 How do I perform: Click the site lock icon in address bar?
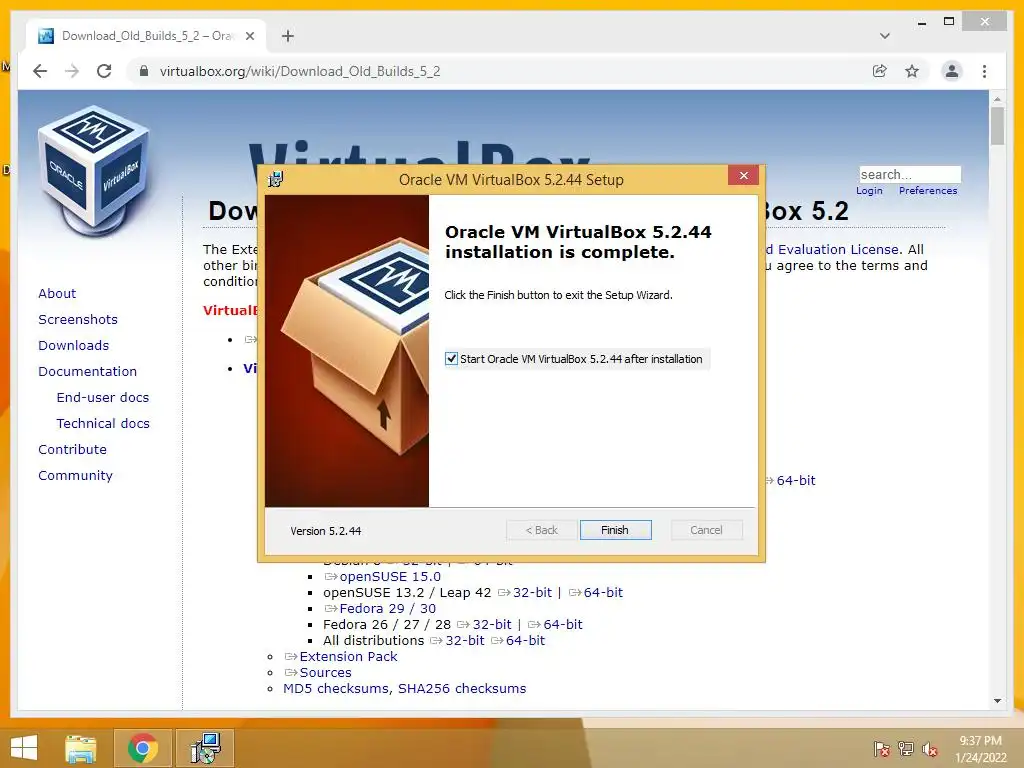(144, 71)
